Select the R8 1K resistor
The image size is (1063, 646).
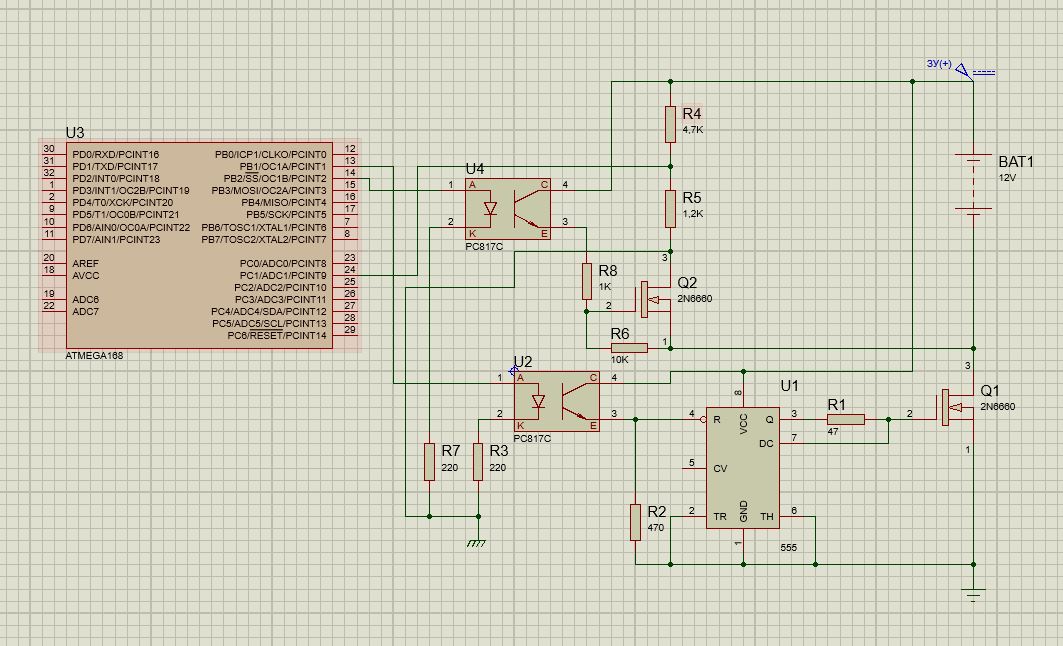(587, 281)
